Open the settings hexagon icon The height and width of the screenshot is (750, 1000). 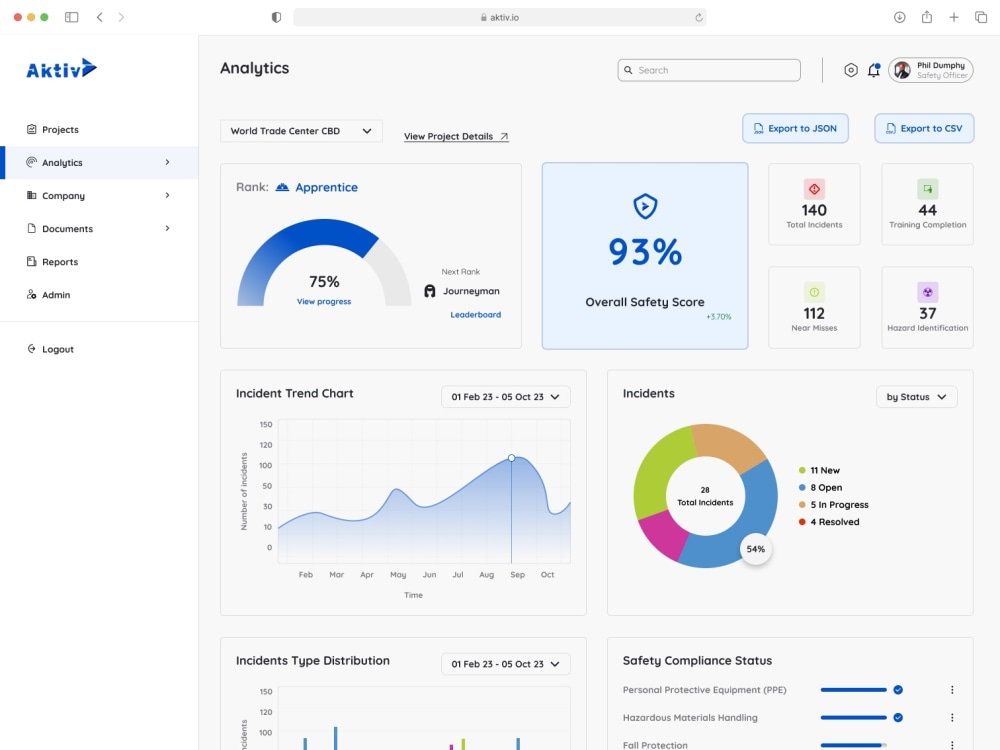(851, 70)
